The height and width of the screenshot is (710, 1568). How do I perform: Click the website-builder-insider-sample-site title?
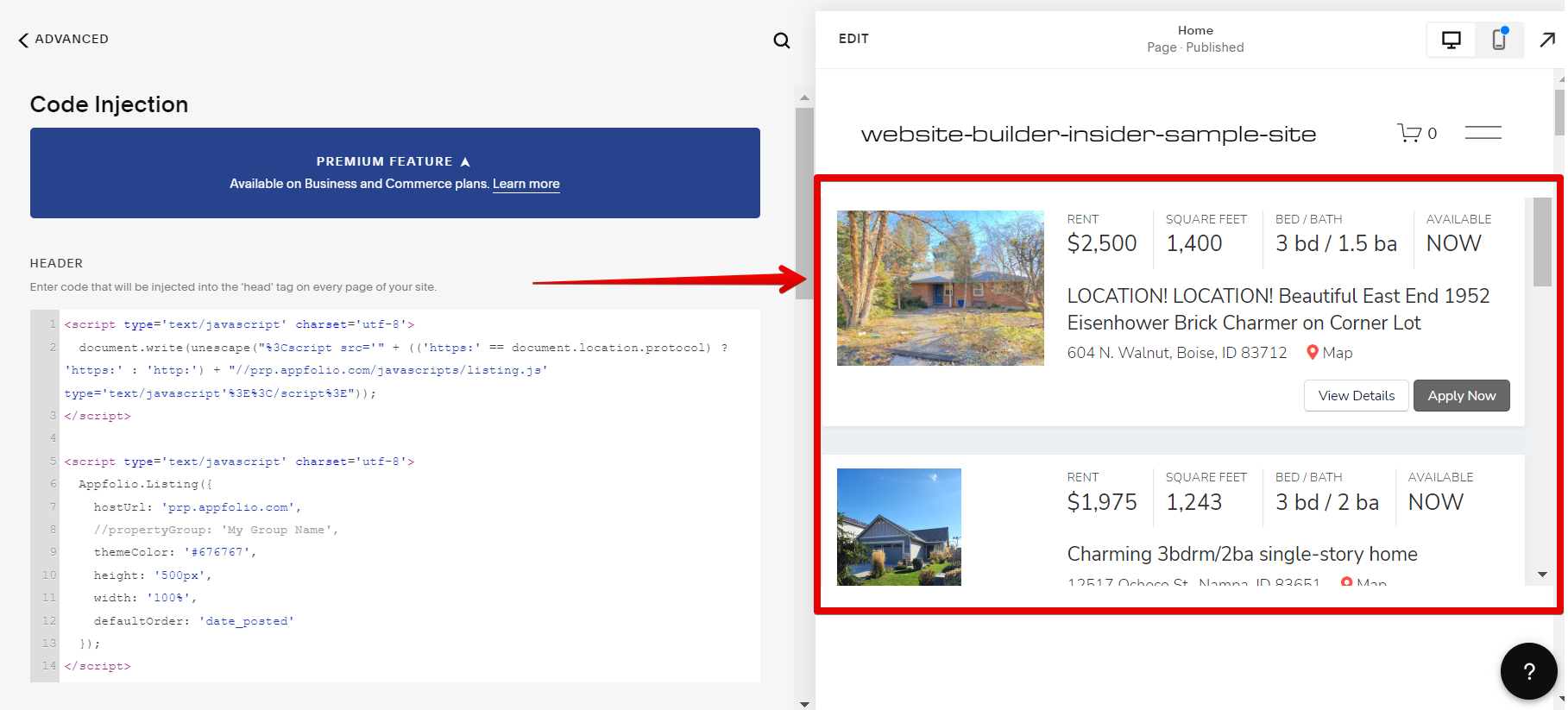1088,135
